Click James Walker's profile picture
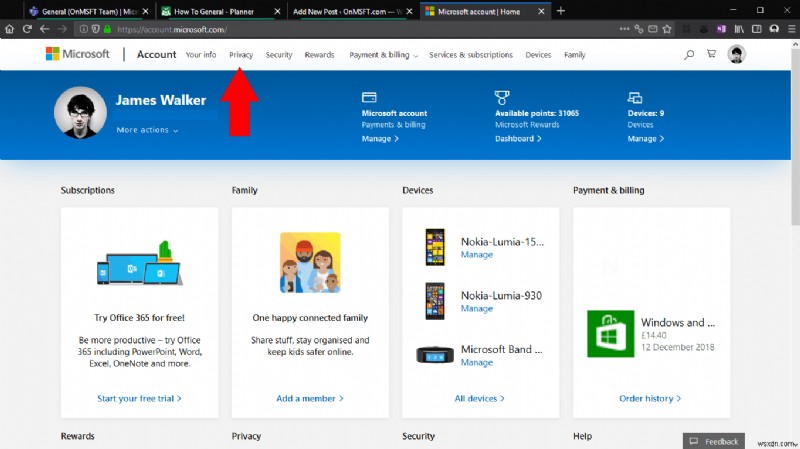The height and width of the screenshot is (449, 800). [80, 113]
